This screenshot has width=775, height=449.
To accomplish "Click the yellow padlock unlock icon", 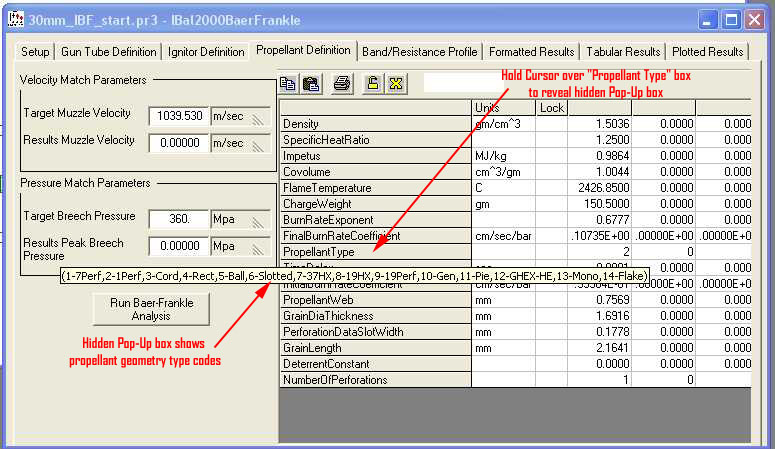I will [x=372, y=84].
